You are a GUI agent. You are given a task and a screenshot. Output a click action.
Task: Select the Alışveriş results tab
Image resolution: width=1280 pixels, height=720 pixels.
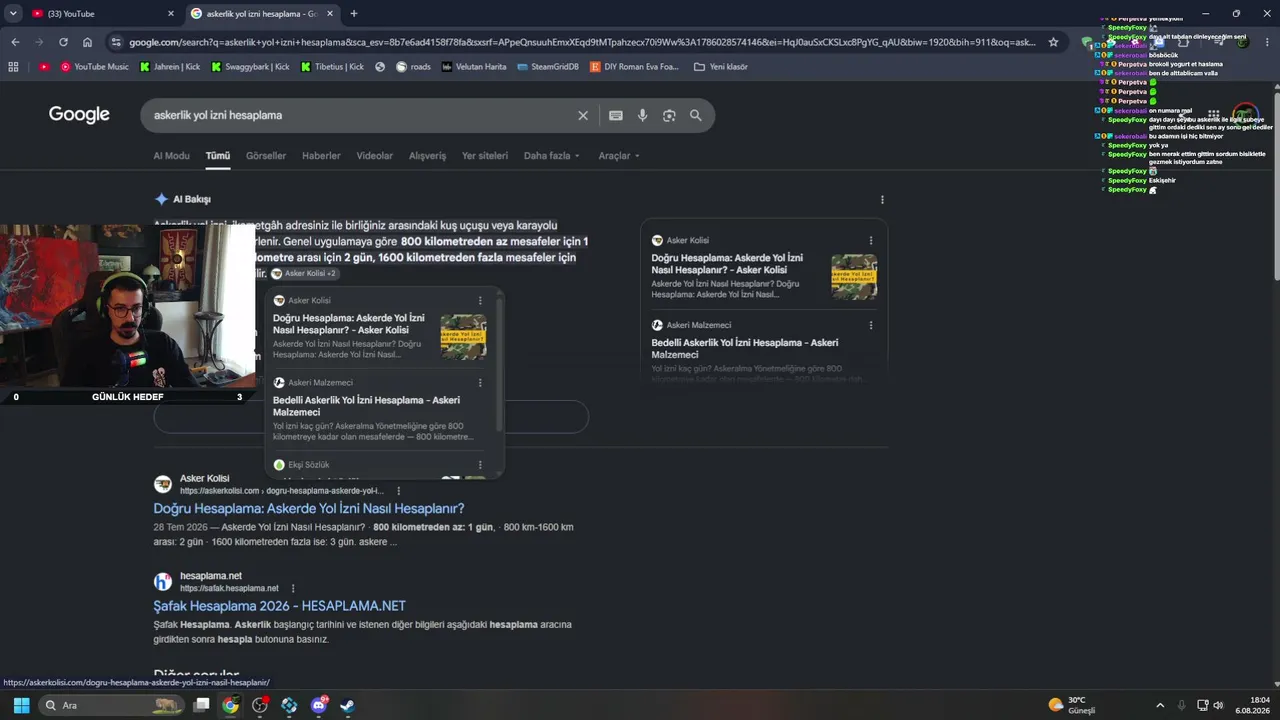428,156
